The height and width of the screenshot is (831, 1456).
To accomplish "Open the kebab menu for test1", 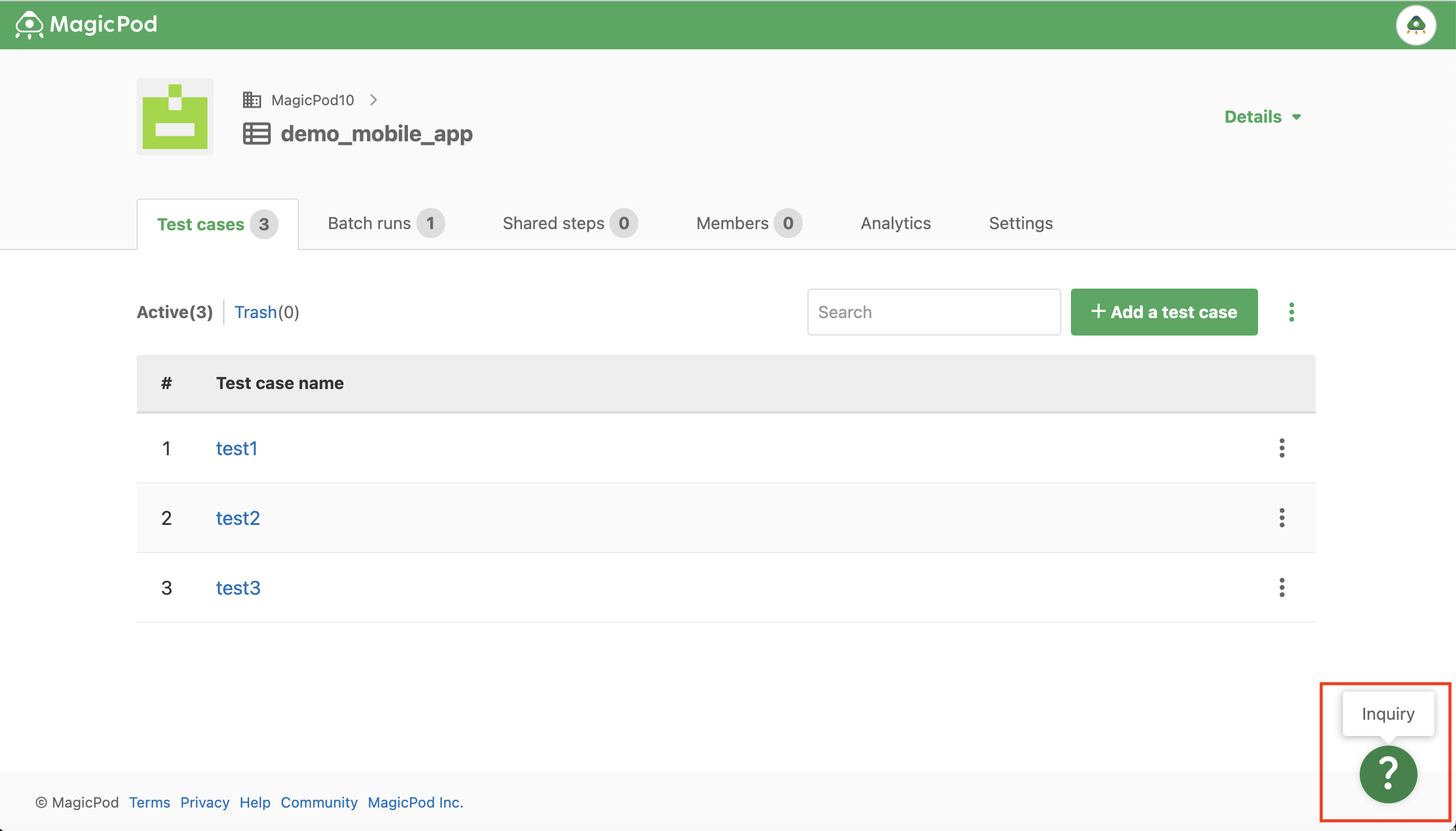I will 1282,448.
